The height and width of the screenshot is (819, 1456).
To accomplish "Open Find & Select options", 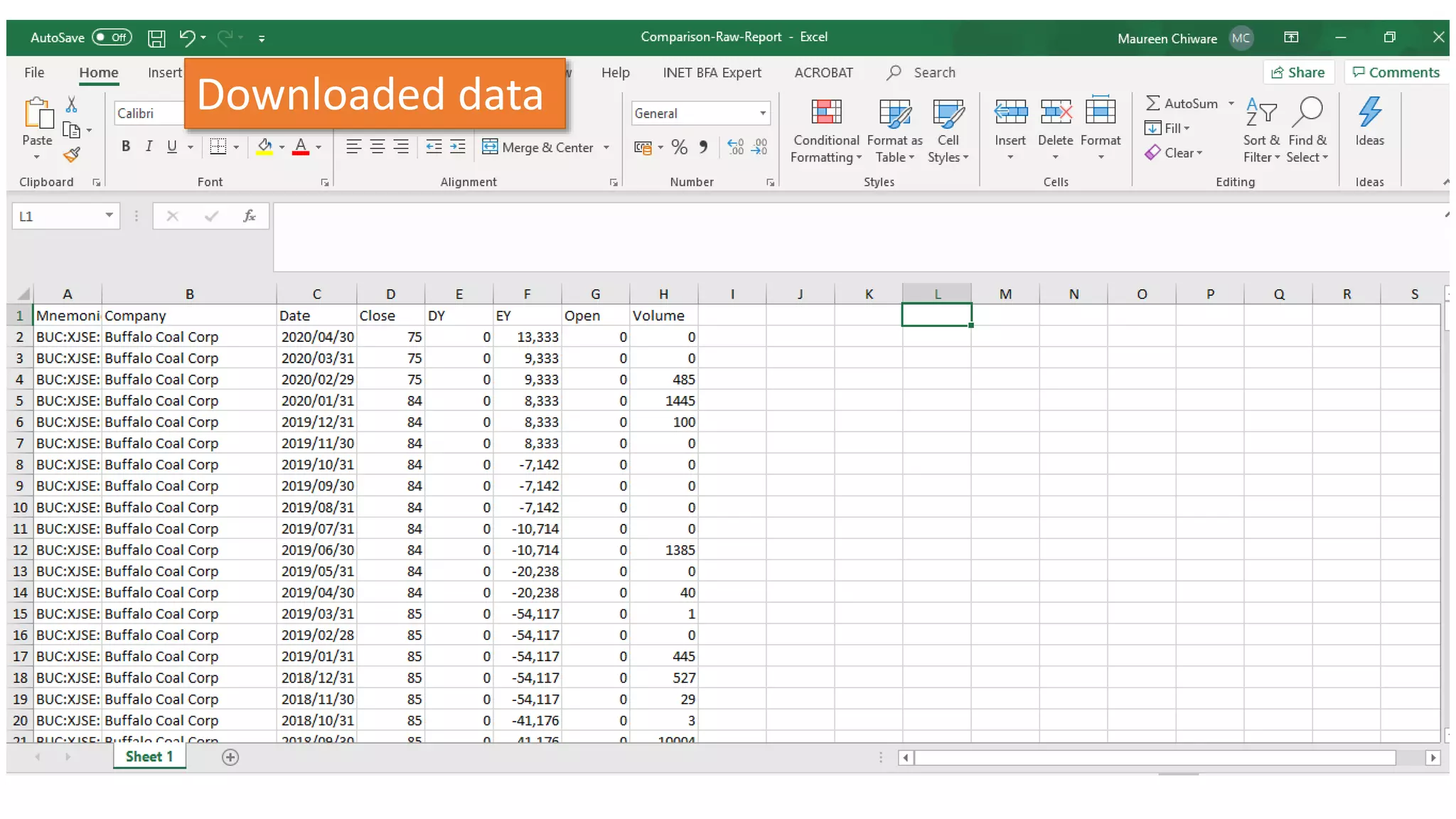I will click(1307, 132).
